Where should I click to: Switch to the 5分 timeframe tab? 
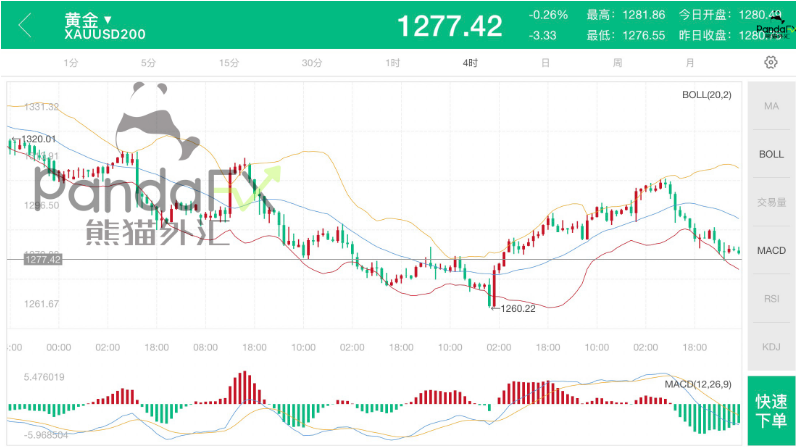pos(148,63)
